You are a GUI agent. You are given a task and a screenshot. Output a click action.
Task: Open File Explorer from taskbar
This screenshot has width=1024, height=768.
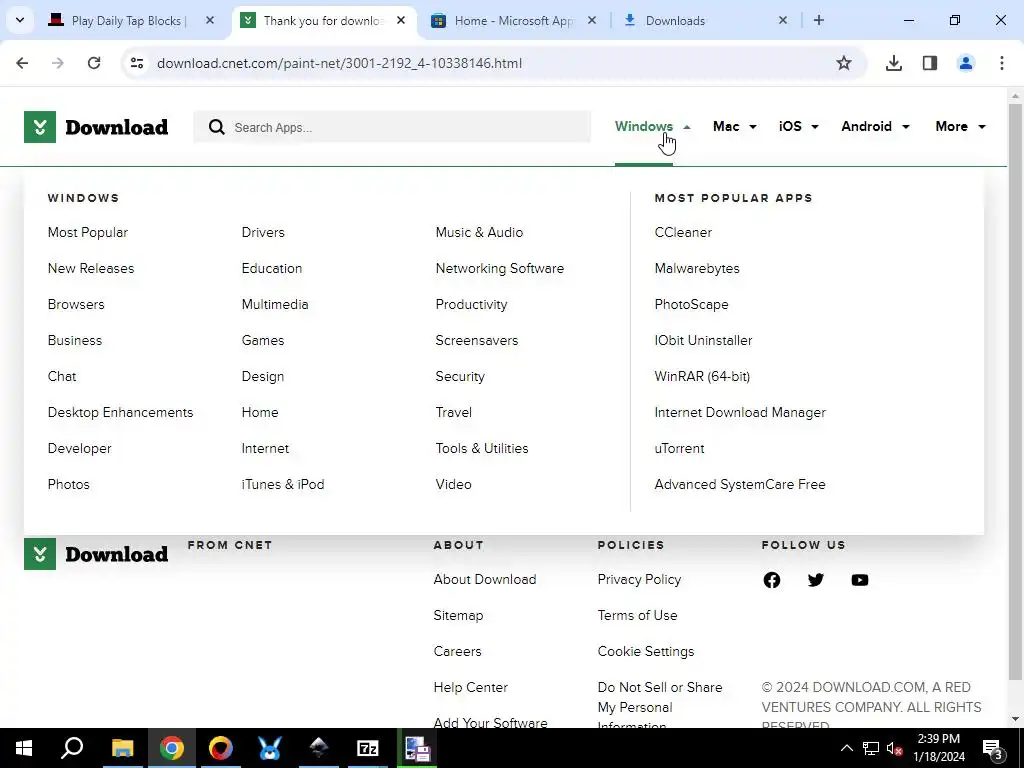point(122,748)
